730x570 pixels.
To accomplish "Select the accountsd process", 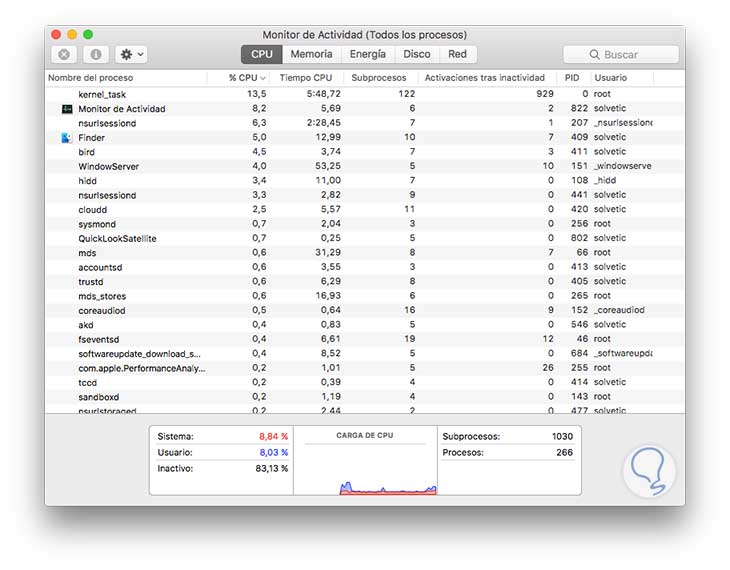I will click(365, 267).
